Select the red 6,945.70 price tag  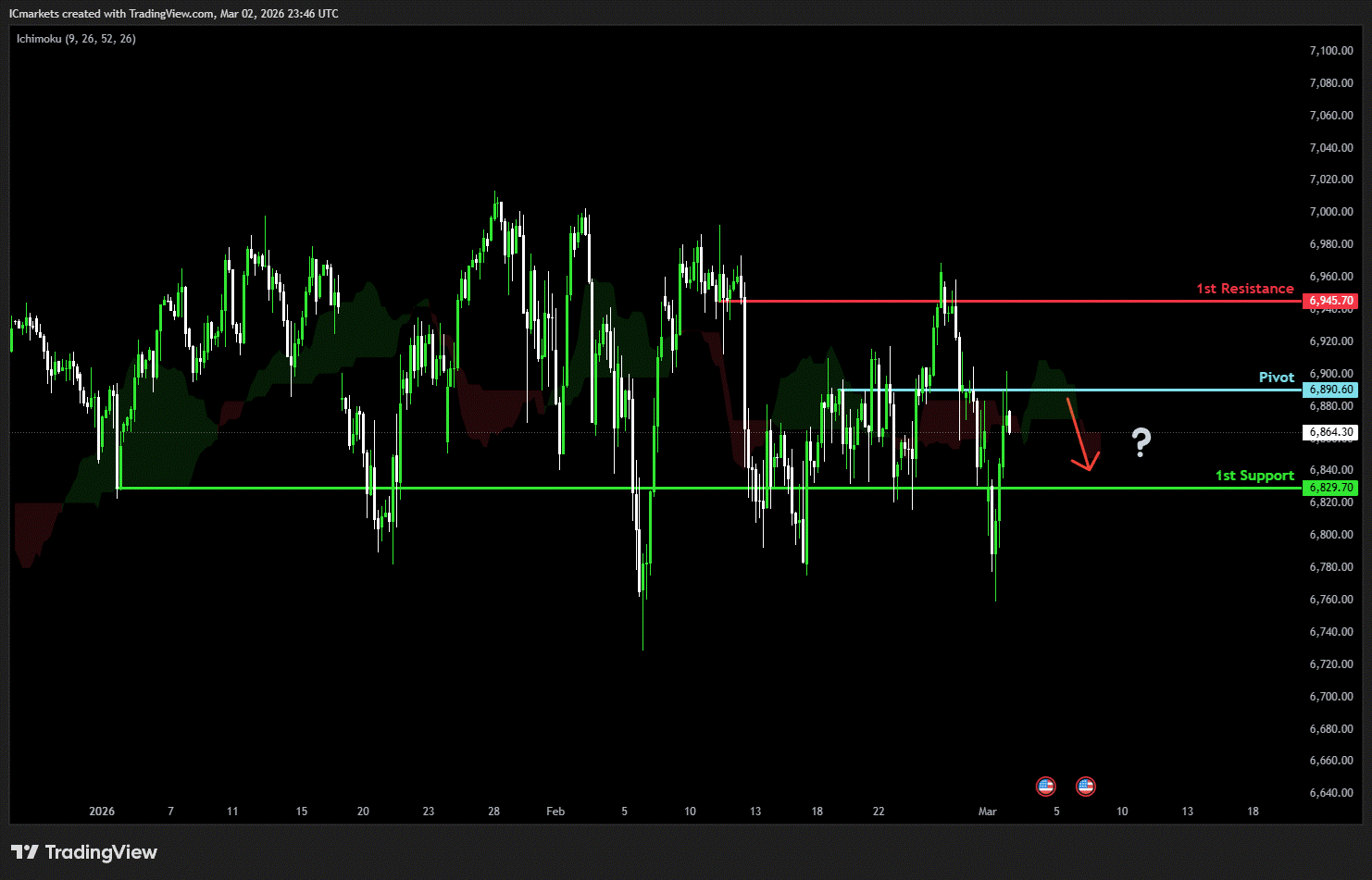[1330, 301]
